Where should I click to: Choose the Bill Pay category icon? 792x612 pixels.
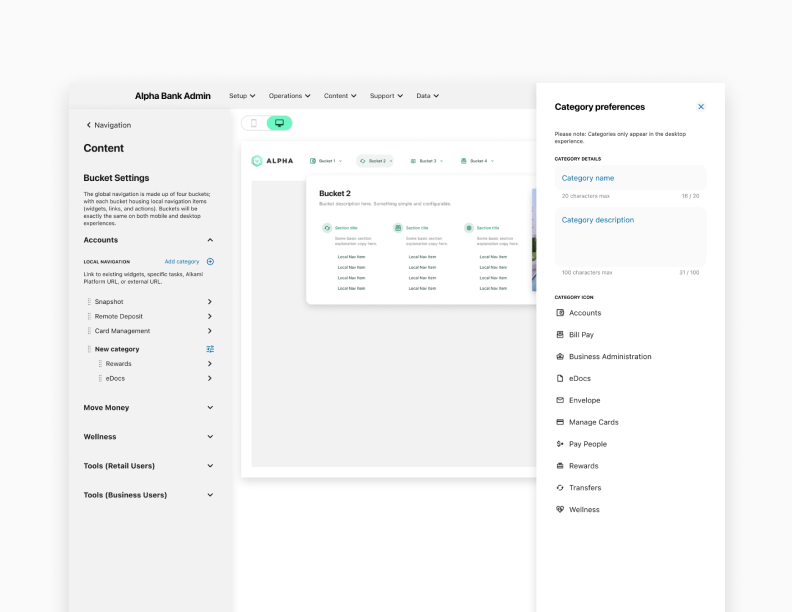(x=580, y=335)
